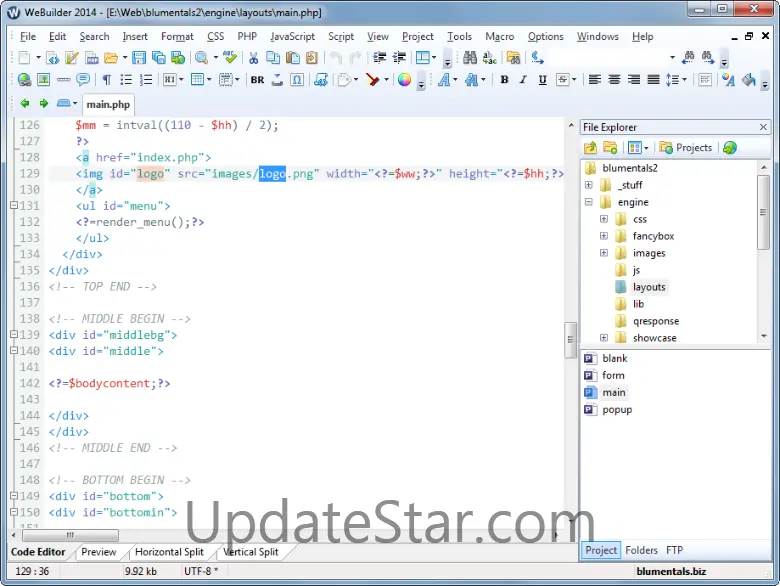Open the line spacing dropdown
Image resolution: width=780 pixels, height=586 pixels.
tap(684, 80)
